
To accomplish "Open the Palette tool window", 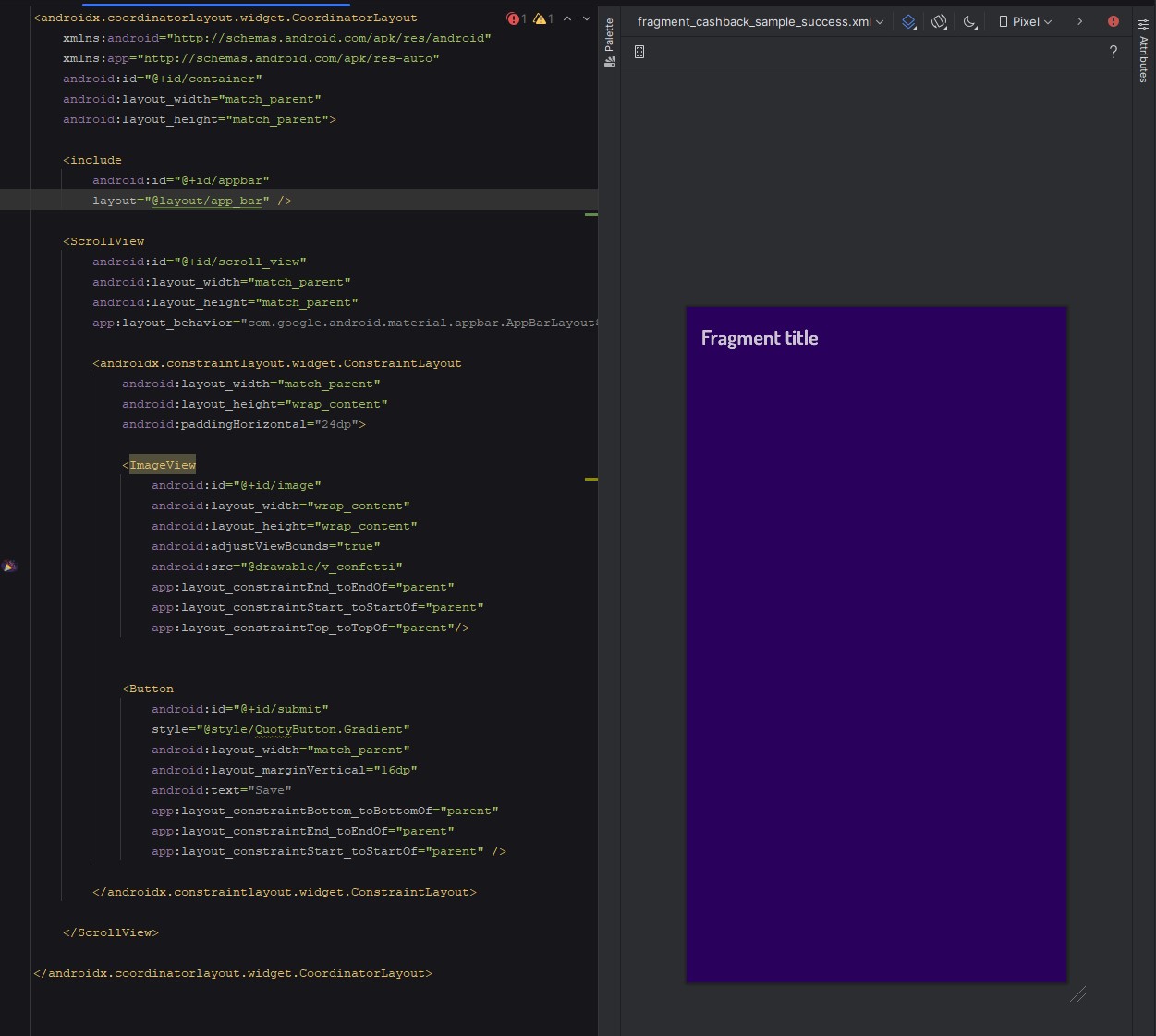I will tap(609, 43).
